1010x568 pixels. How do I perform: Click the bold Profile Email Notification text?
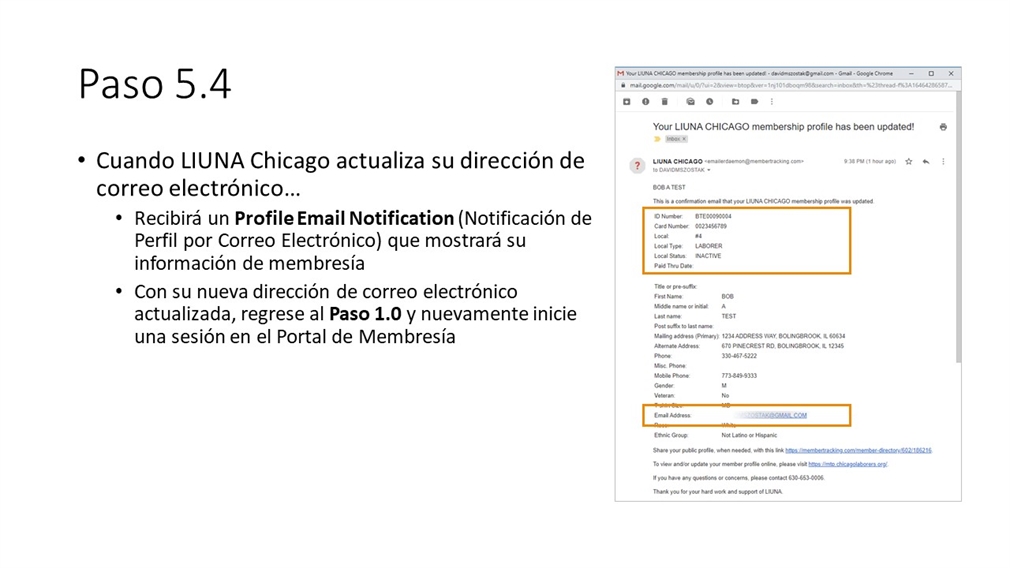(x=344, y=218)
